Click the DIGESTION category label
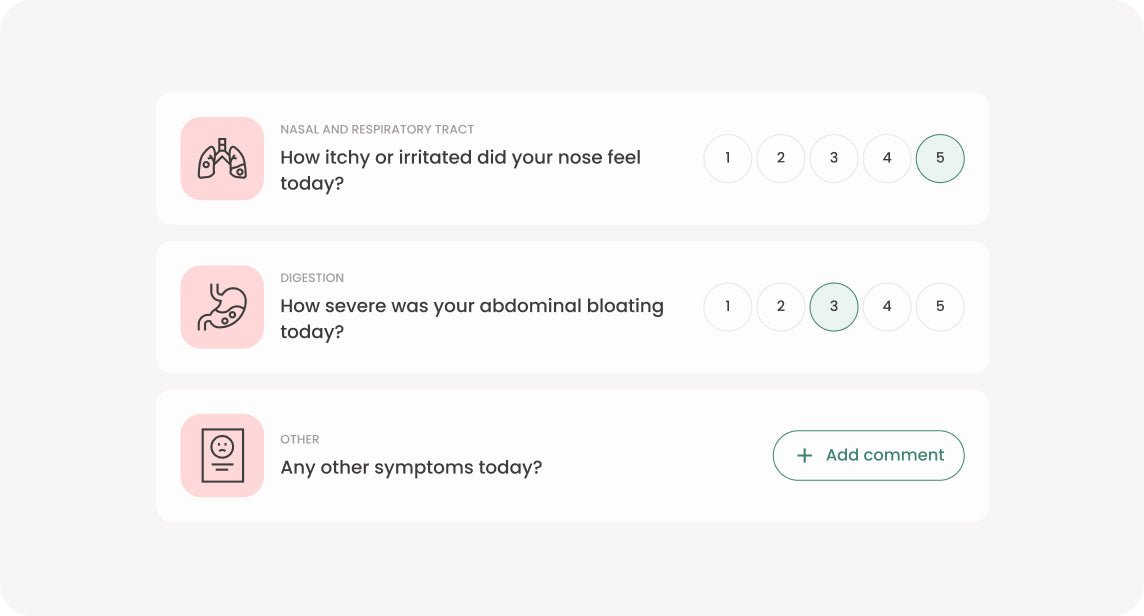The height and width of the screenshot is (616, 1144). 313,278
